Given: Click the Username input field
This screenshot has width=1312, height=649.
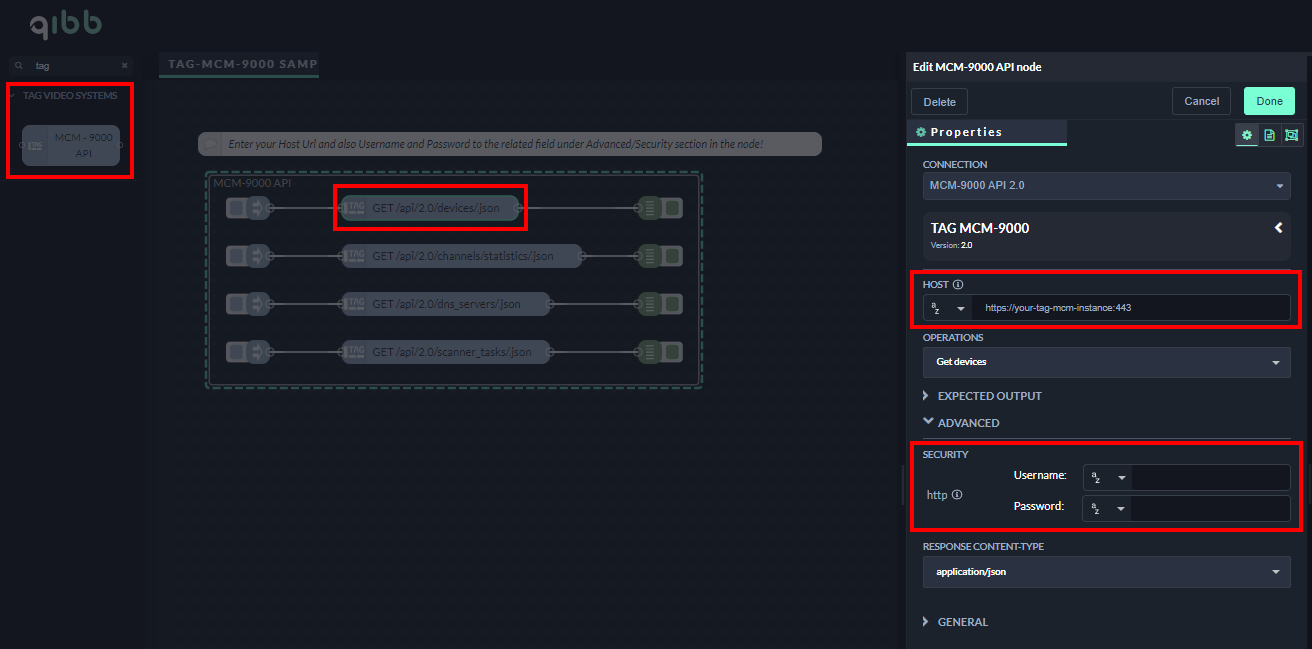Looking at the screenshot, I should click(1210, 478).
